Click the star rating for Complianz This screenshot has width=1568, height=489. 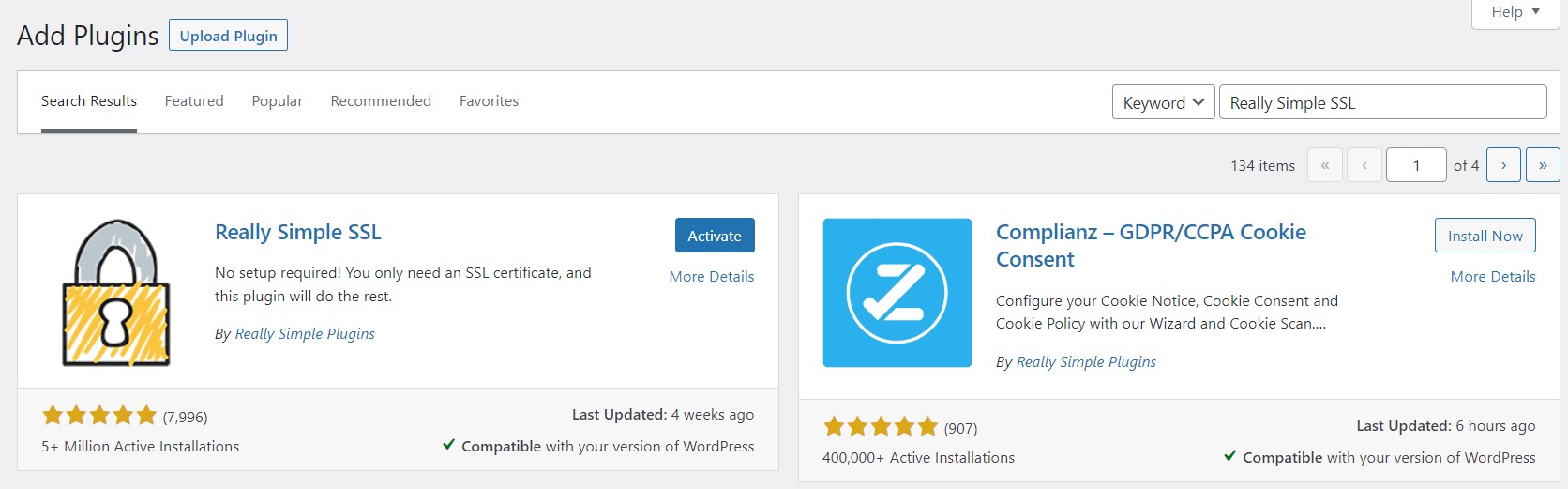click(x=880, y=427)
